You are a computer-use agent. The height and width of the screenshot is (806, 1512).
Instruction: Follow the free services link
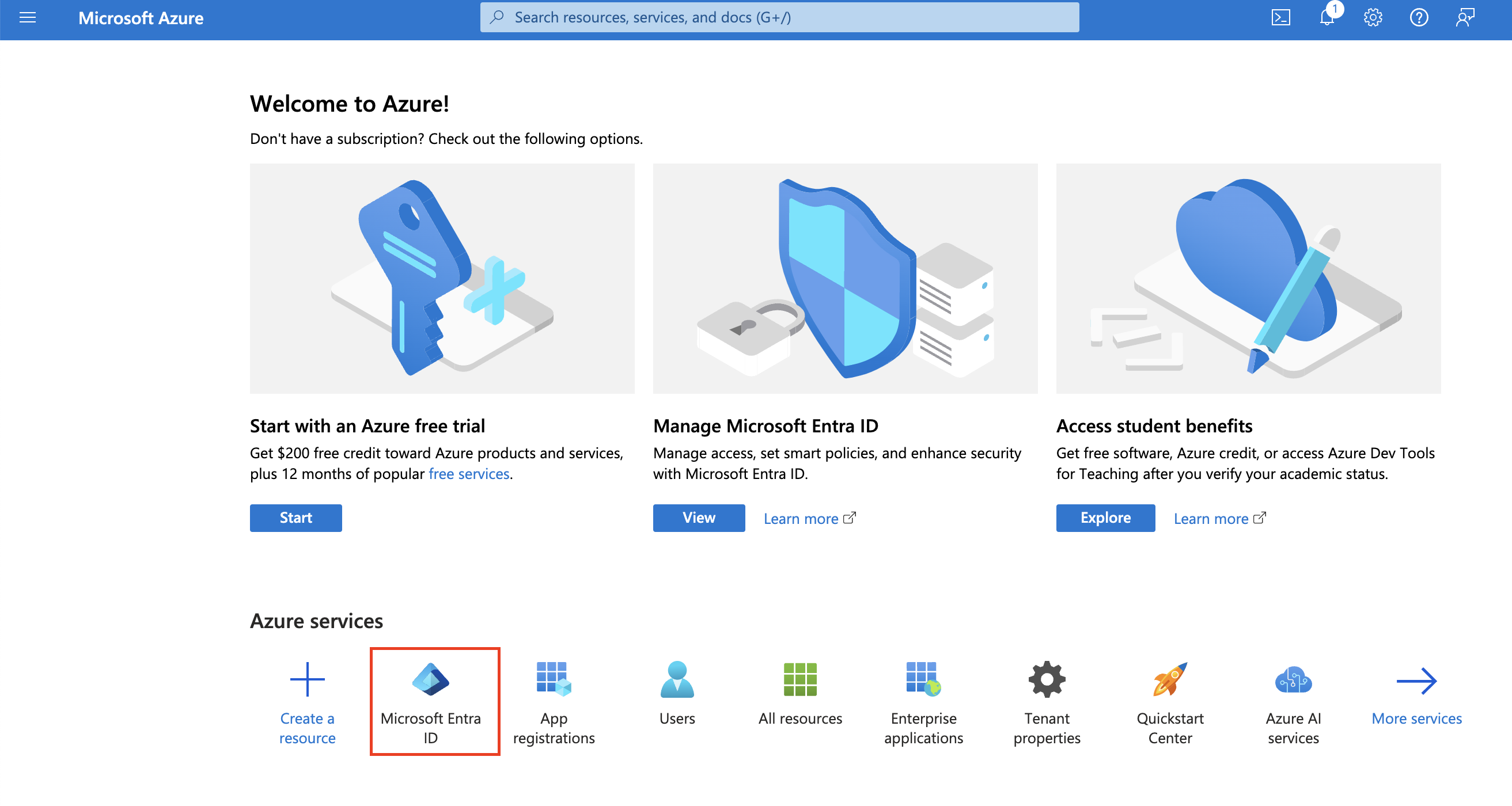coord(469,474)
